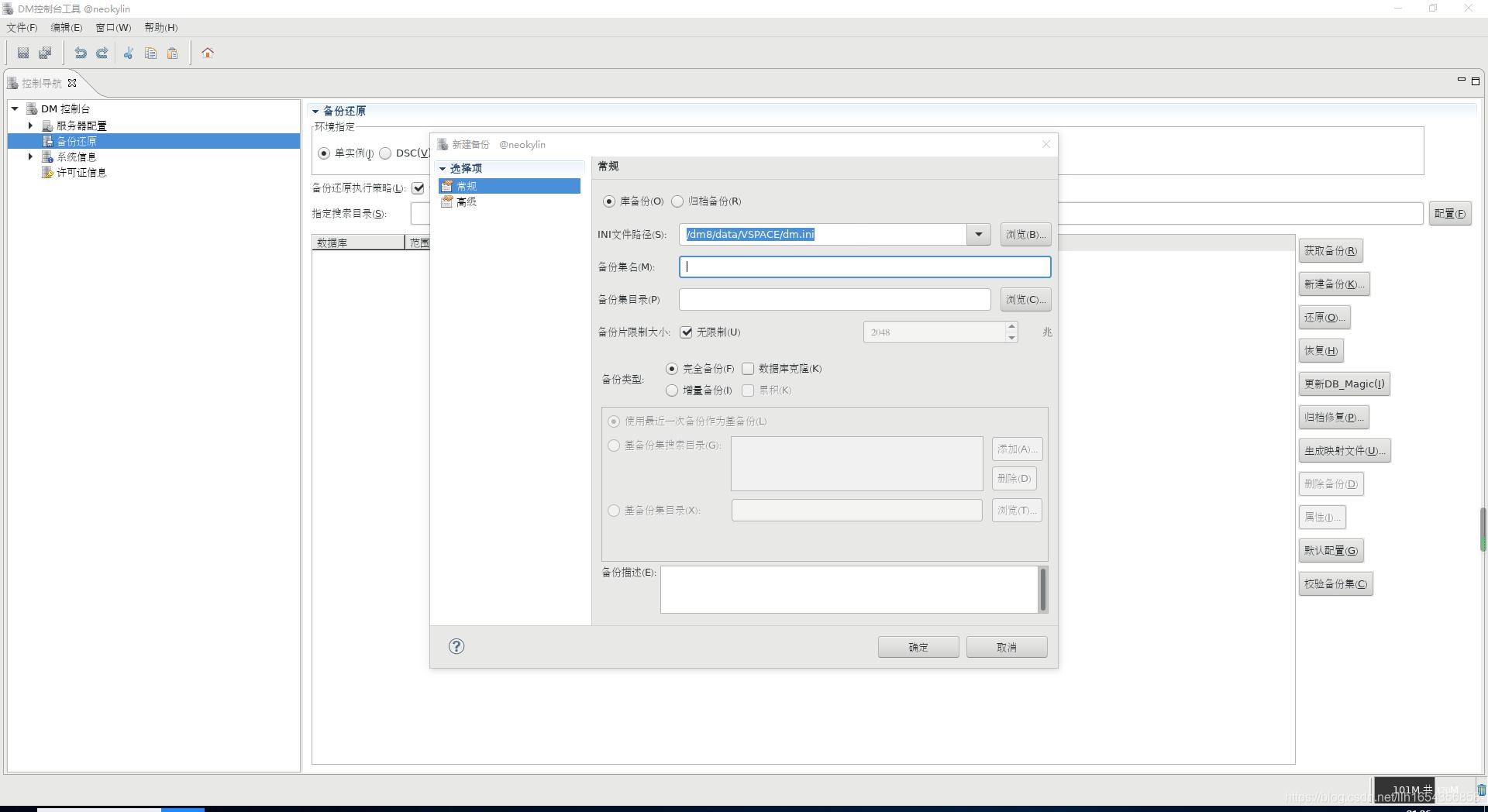Open the 文件(F) menu
The image size is (1488, 812).
[x=22, y=27]
